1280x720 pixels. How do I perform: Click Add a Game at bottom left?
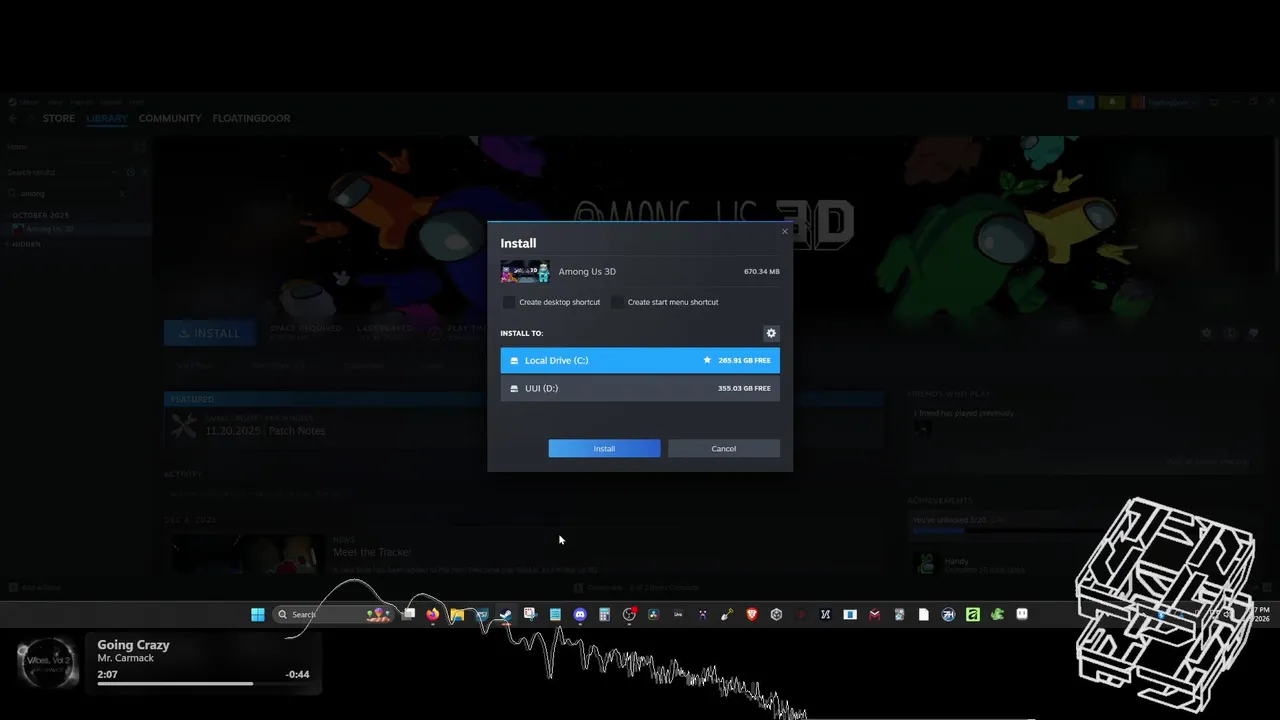pyautogui.click(x=34, y=587)
